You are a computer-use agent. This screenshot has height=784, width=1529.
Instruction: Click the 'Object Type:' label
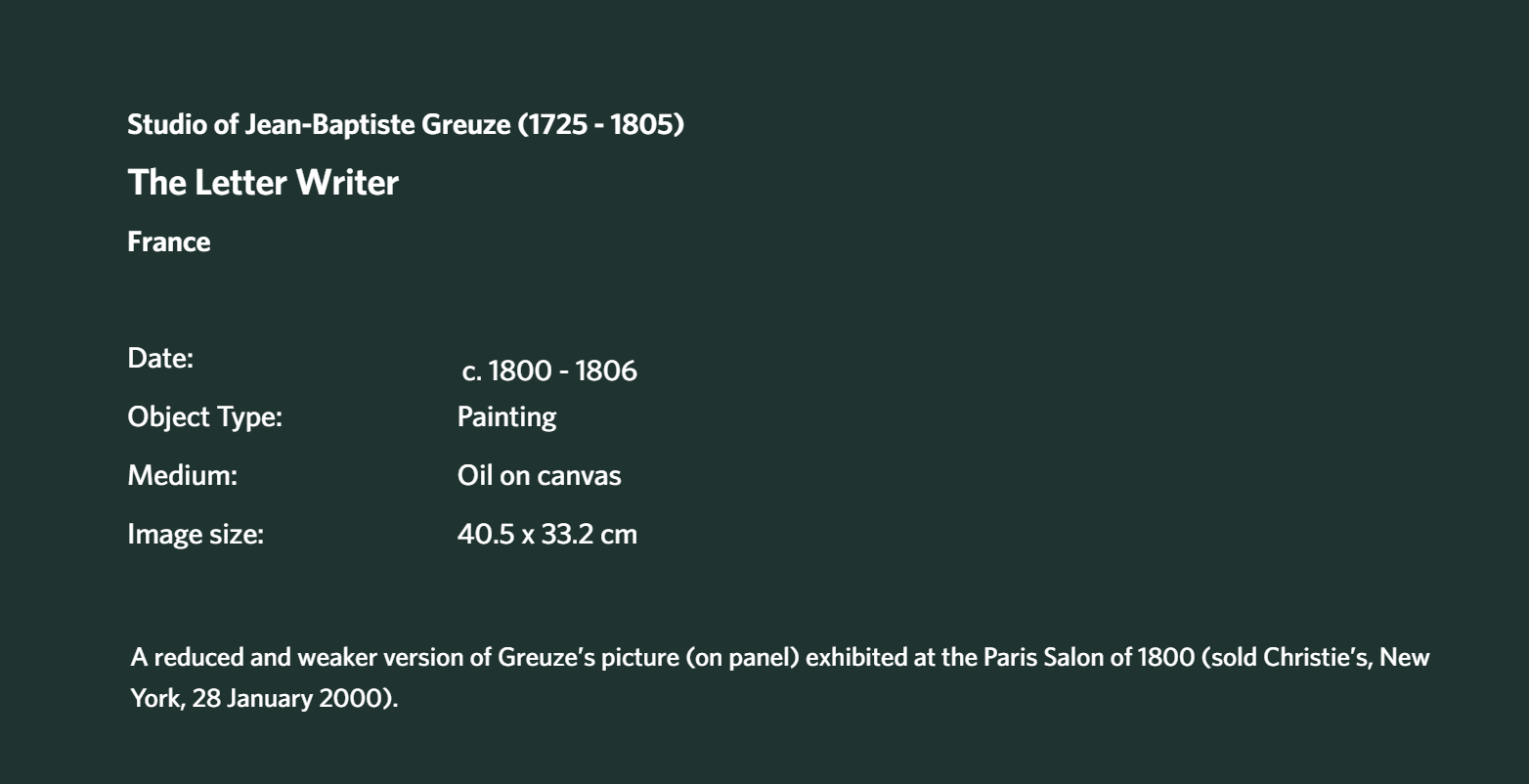(x=205, y=418)
